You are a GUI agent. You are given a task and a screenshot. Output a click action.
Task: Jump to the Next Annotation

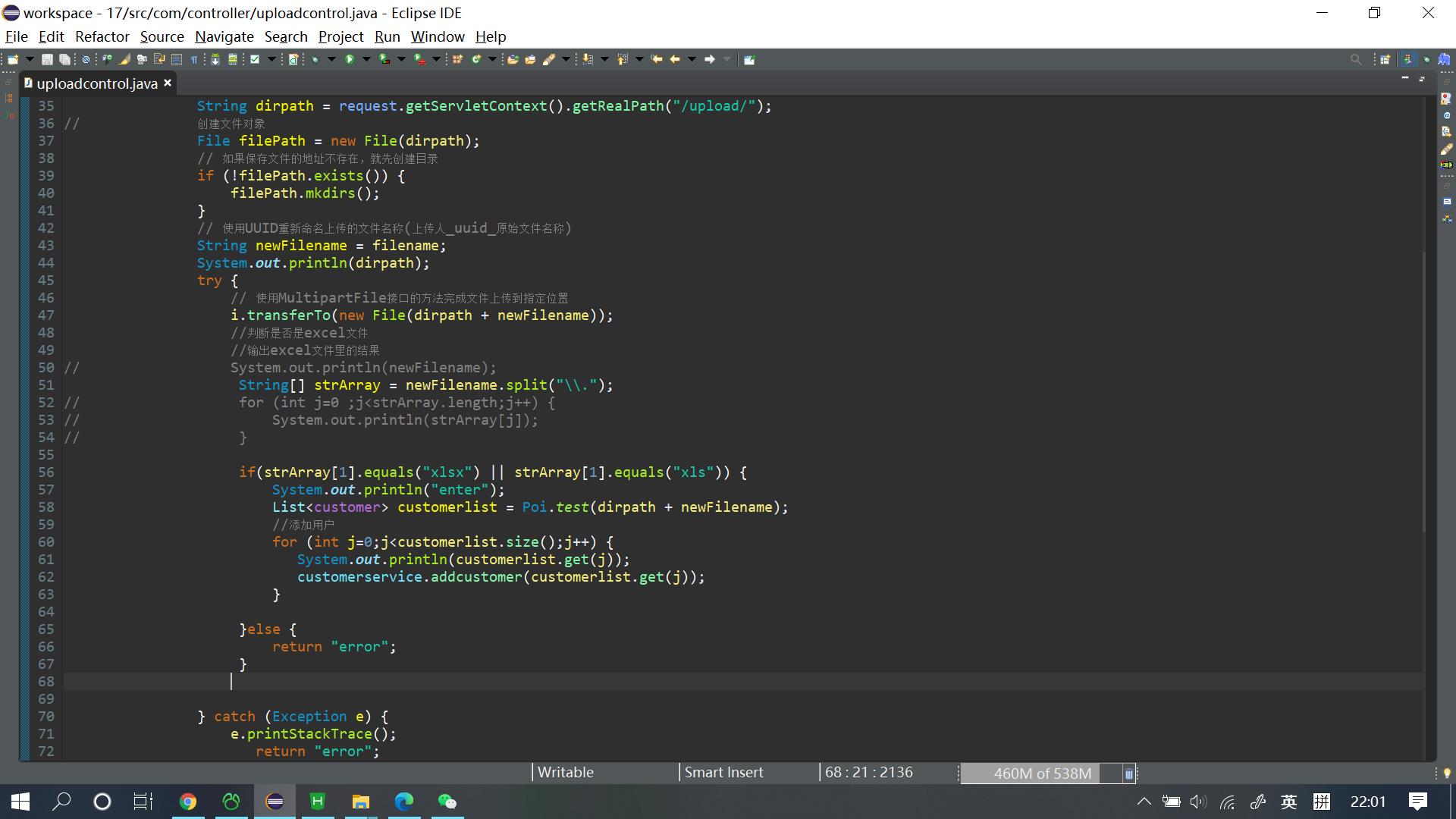[x=588, y=59]
